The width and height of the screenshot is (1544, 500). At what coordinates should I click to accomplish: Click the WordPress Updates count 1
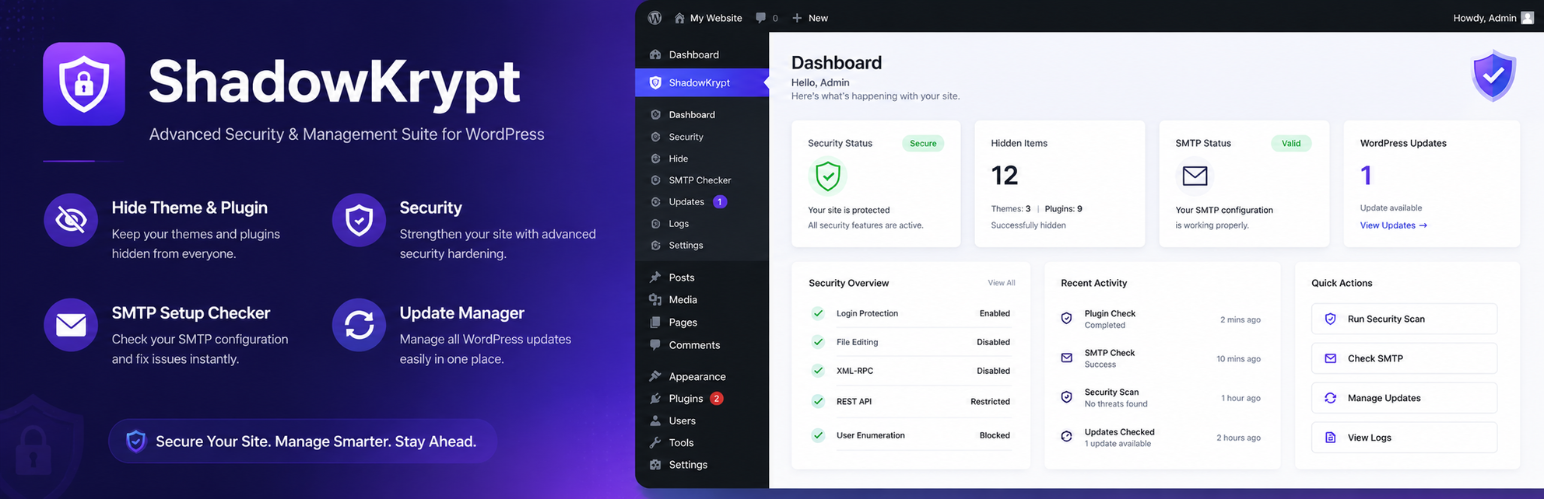click(1366, 176)
